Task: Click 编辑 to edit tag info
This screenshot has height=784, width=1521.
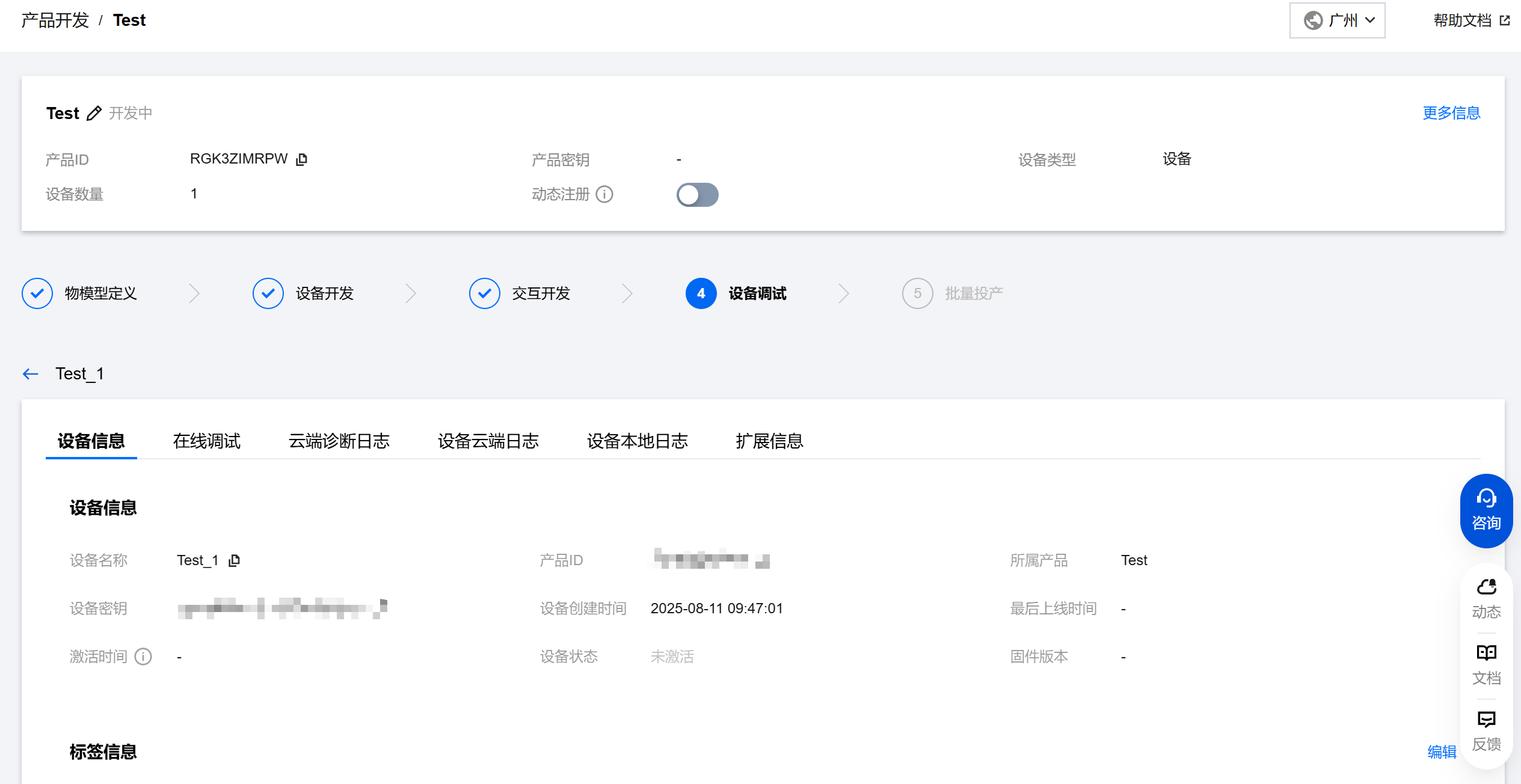Action: (1442, 752)
